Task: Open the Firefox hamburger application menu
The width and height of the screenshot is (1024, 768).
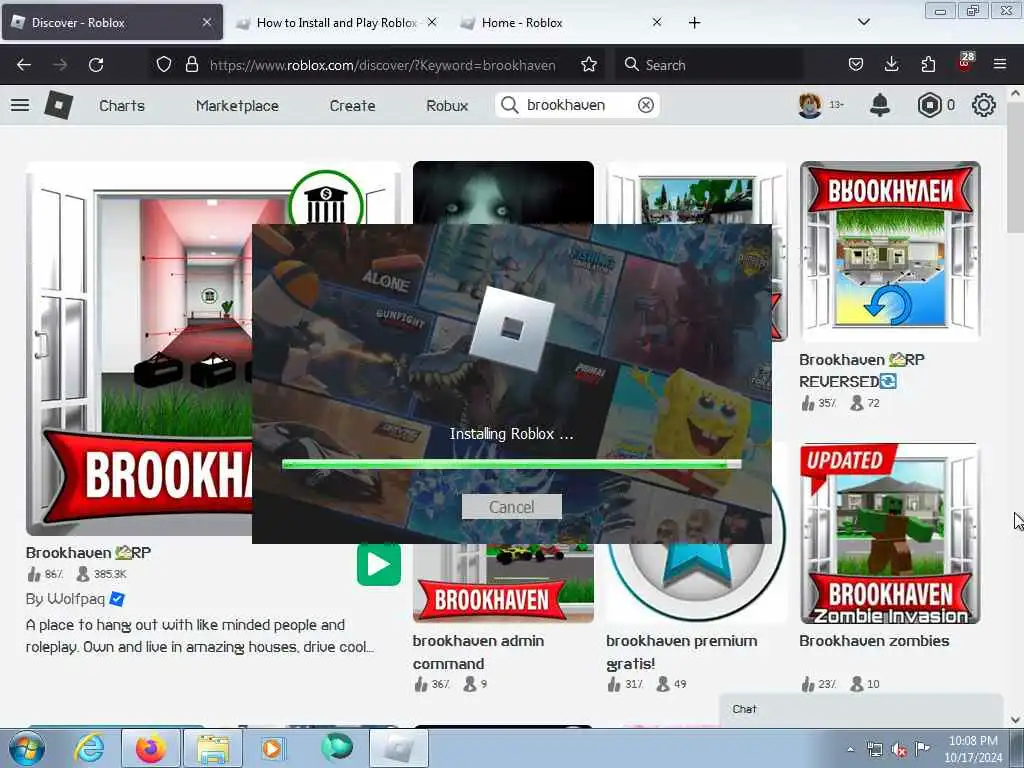Action: click(x=1000, y=65)
